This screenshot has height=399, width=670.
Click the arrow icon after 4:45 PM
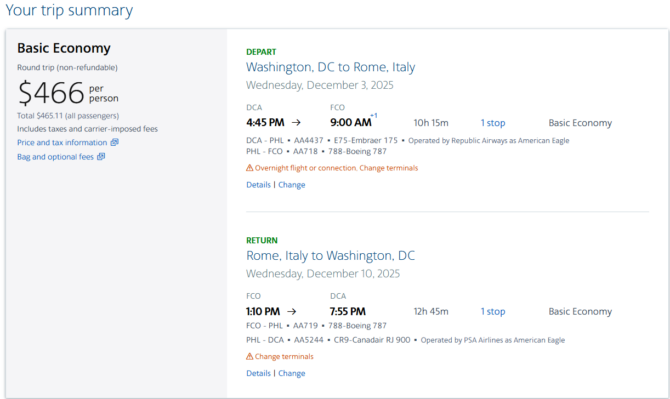click(296, 123)
